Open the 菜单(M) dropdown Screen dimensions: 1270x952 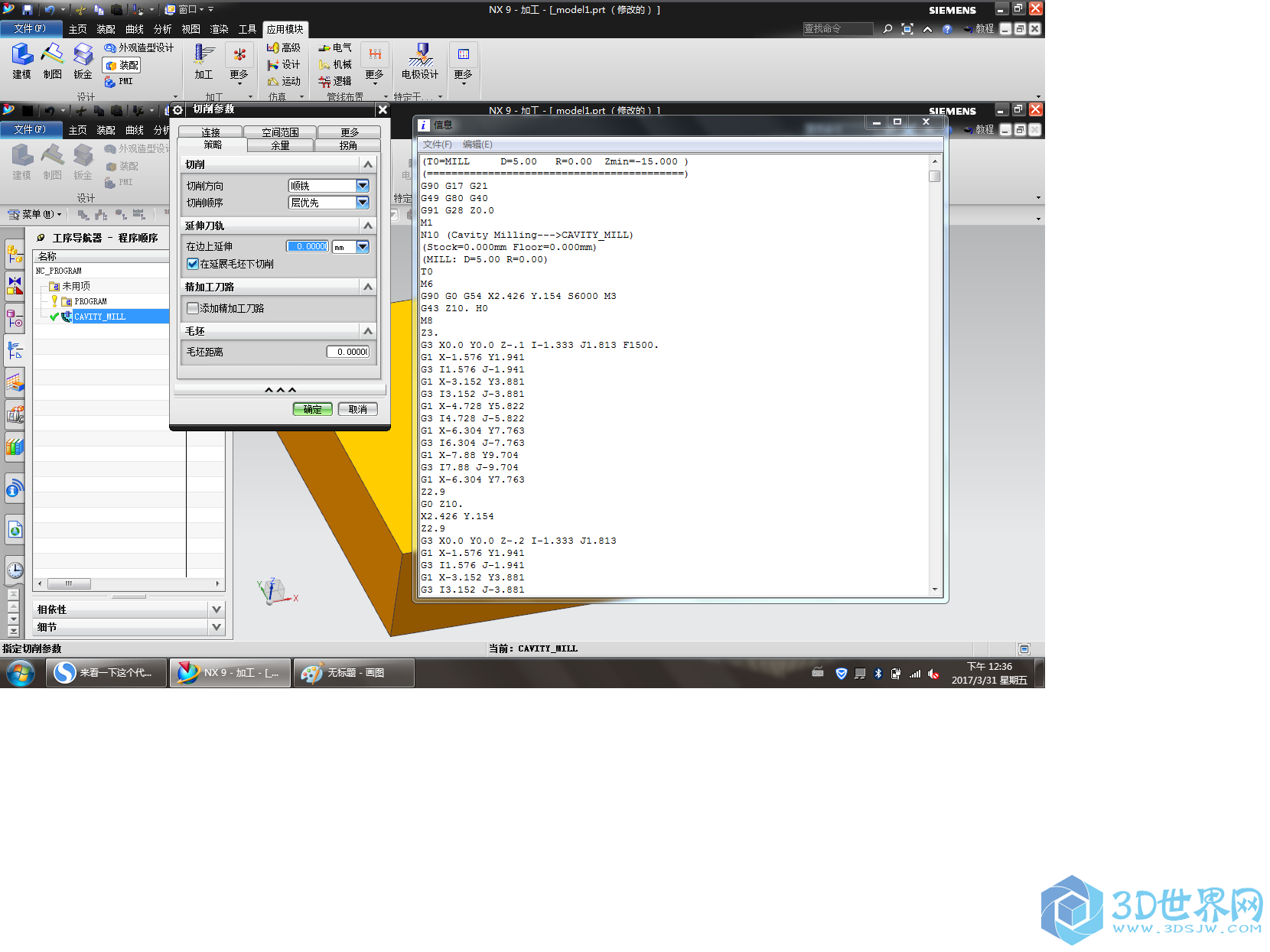point(35,214)
